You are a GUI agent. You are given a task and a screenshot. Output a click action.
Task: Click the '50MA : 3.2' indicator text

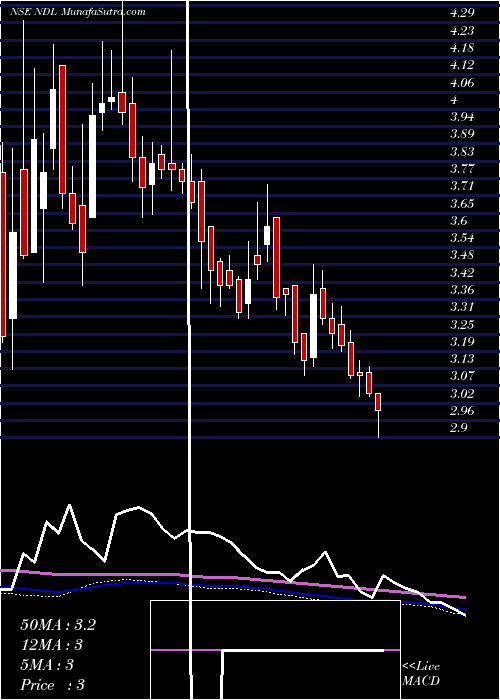pos(58,625)
